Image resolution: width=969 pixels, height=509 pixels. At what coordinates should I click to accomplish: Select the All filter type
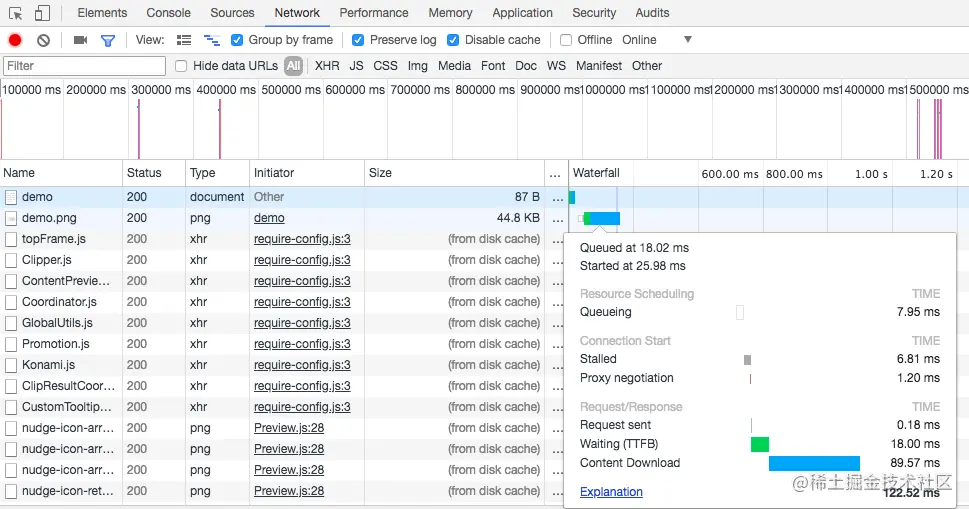click(294, 66)
